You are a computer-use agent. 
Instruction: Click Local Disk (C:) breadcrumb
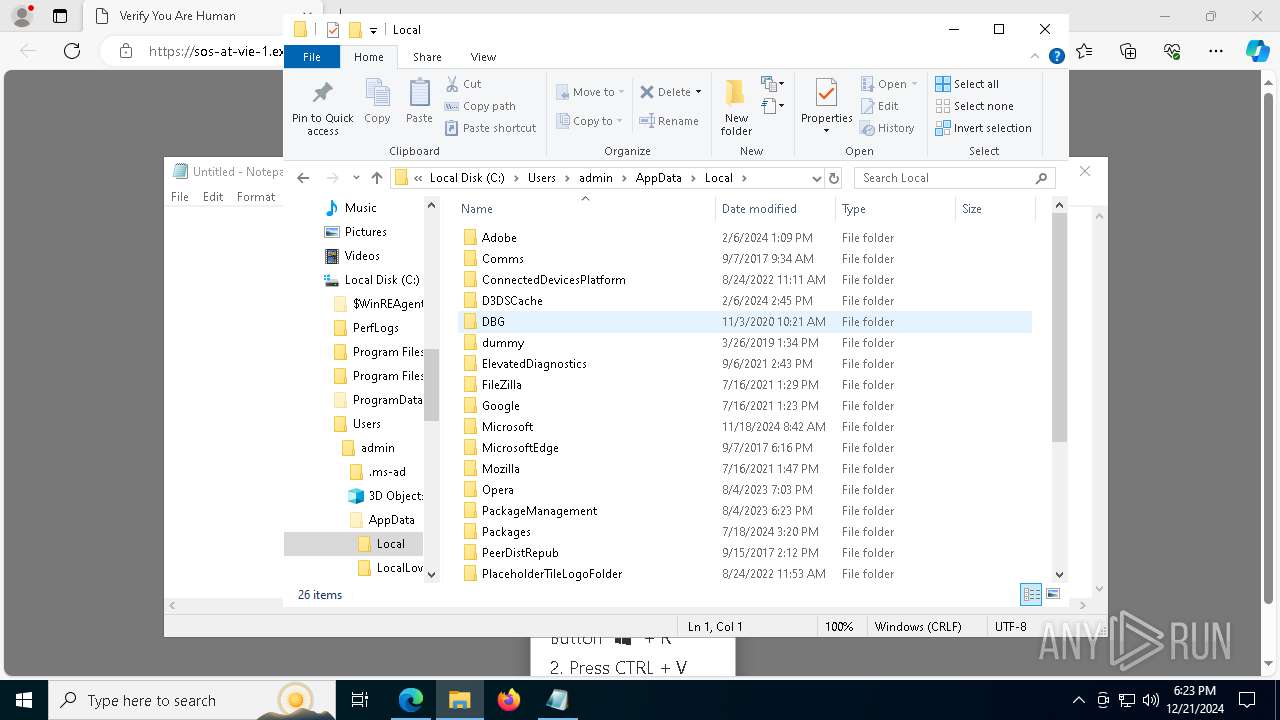[x=467, y=178]
